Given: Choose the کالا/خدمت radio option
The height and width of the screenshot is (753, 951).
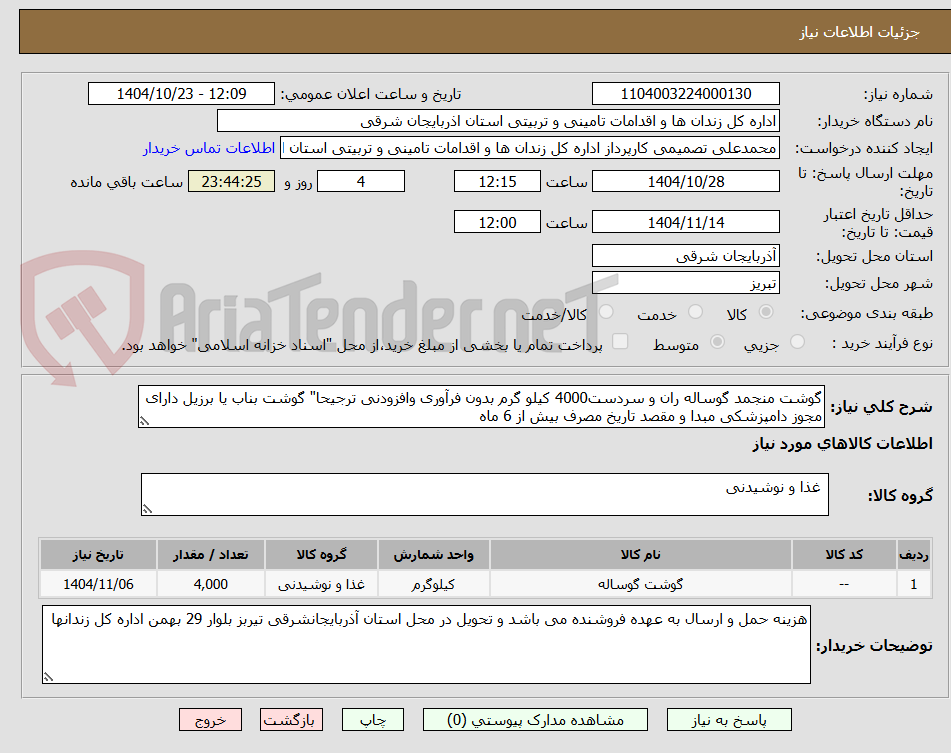Looking at the screenshot, I should [x=605, y=312].
